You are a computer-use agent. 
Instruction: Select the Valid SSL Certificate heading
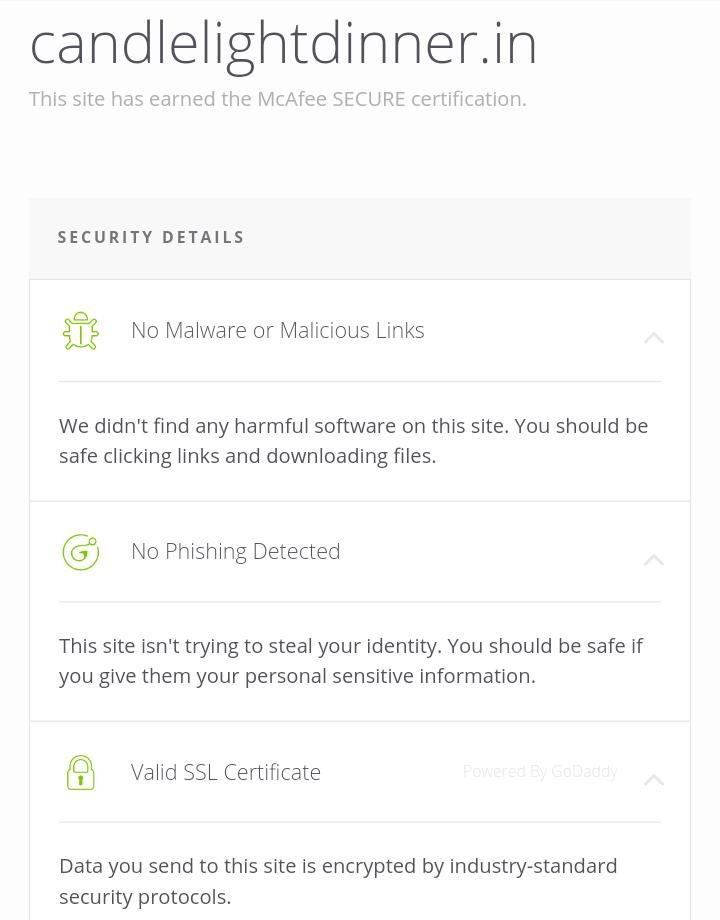coord(225,772)
